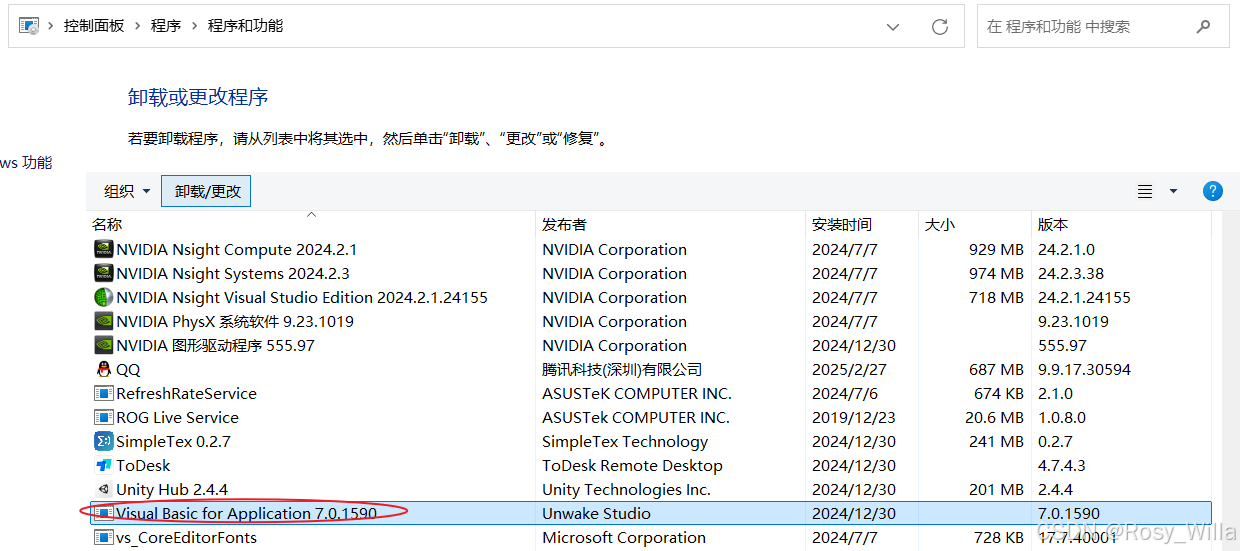1240x551 pixels.
Task: Click publisher SimpleTex Technology
Action: (x=625, y=442)
